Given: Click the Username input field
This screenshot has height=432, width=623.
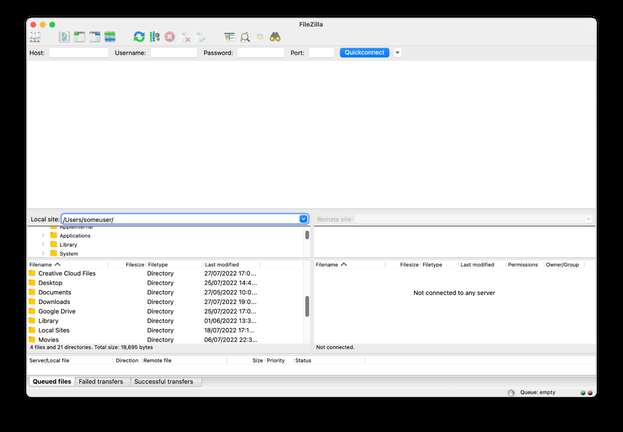Looking at the screenshot, I should pos(174,52).
